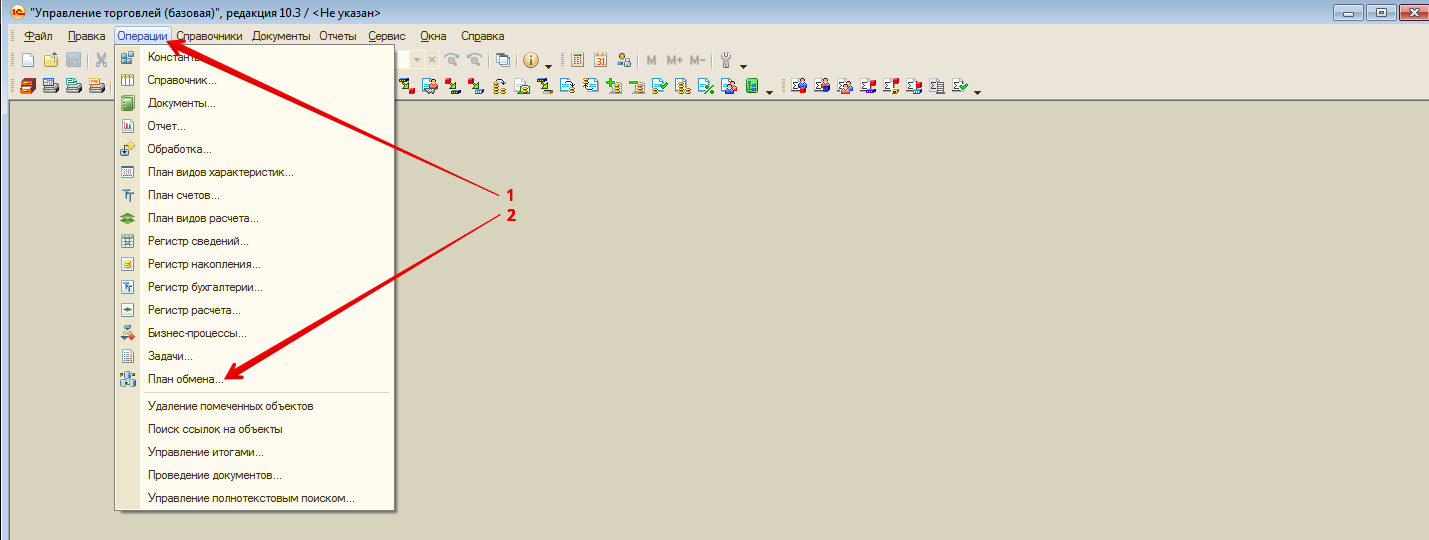Click the red file cabinet icon
This screenshot has height=540, width=1429.
pos(28,86)
